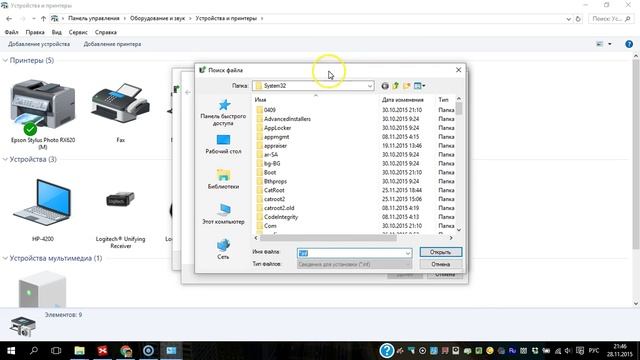Click Добавление устройства in the toolbar
The image size is (640, 360).
[39, 44]
